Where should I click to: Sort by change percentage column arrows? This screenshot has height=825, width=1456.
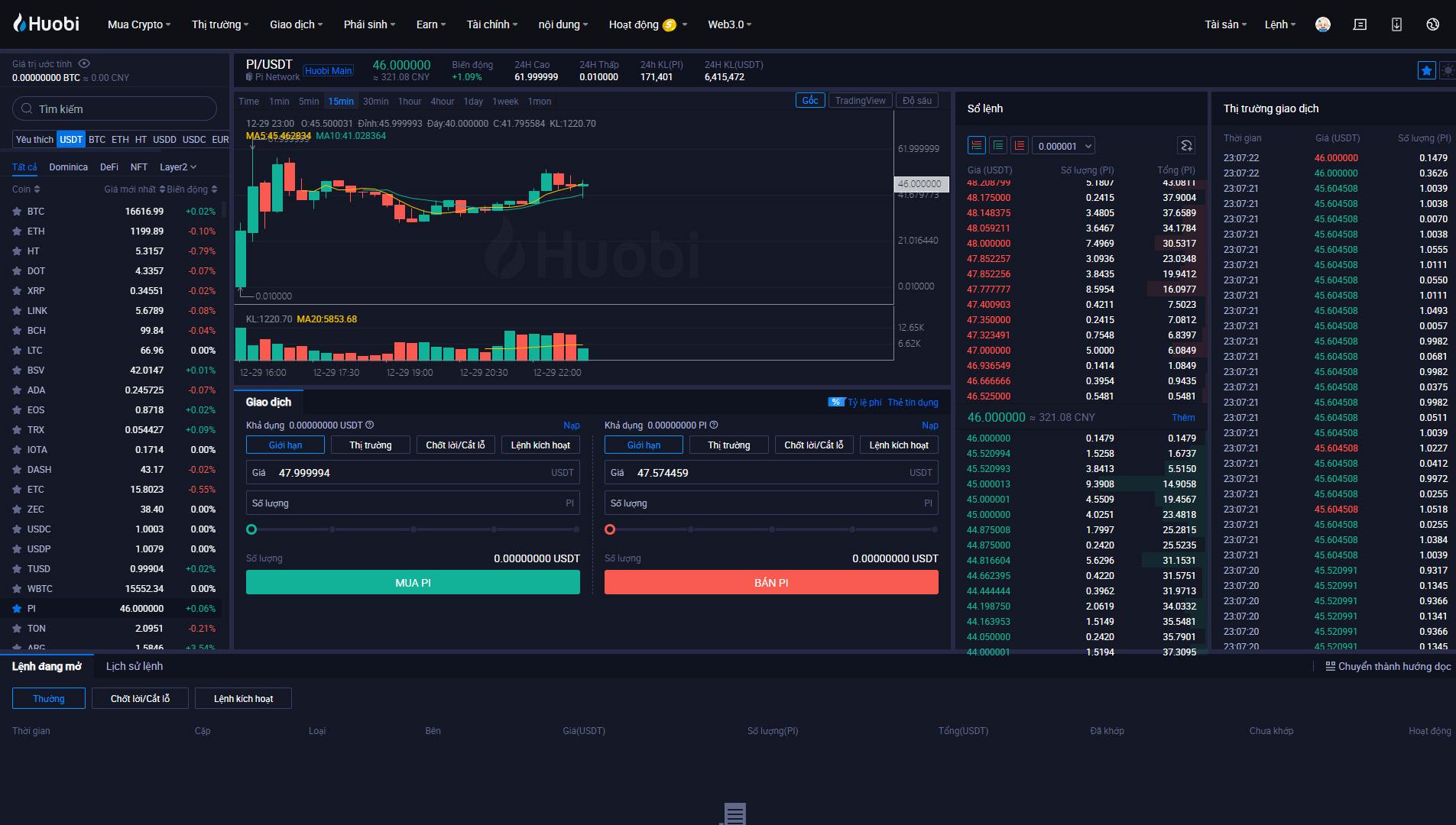click(214, 189)
